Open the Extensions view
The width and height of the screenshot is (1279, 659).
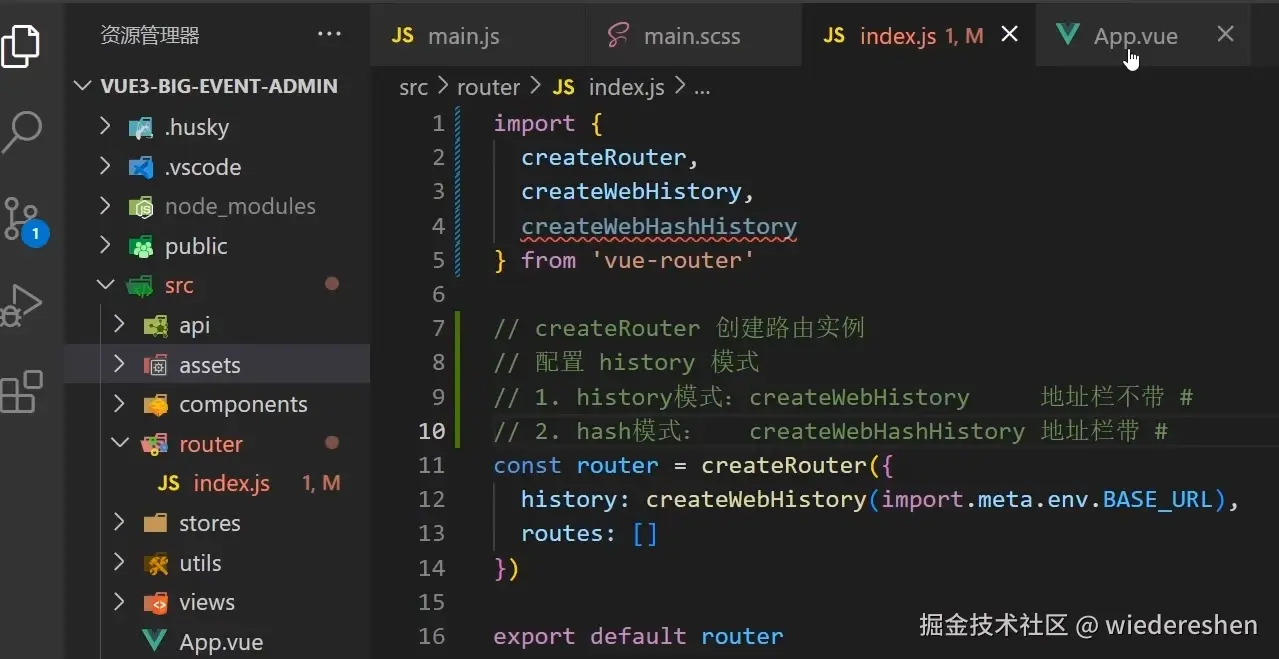pyautogui.click(x=21, y=391)
